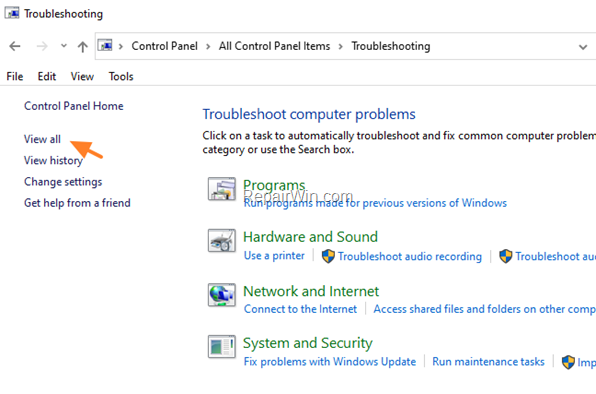Go up one folder level arrow

(x=82, y=46)
